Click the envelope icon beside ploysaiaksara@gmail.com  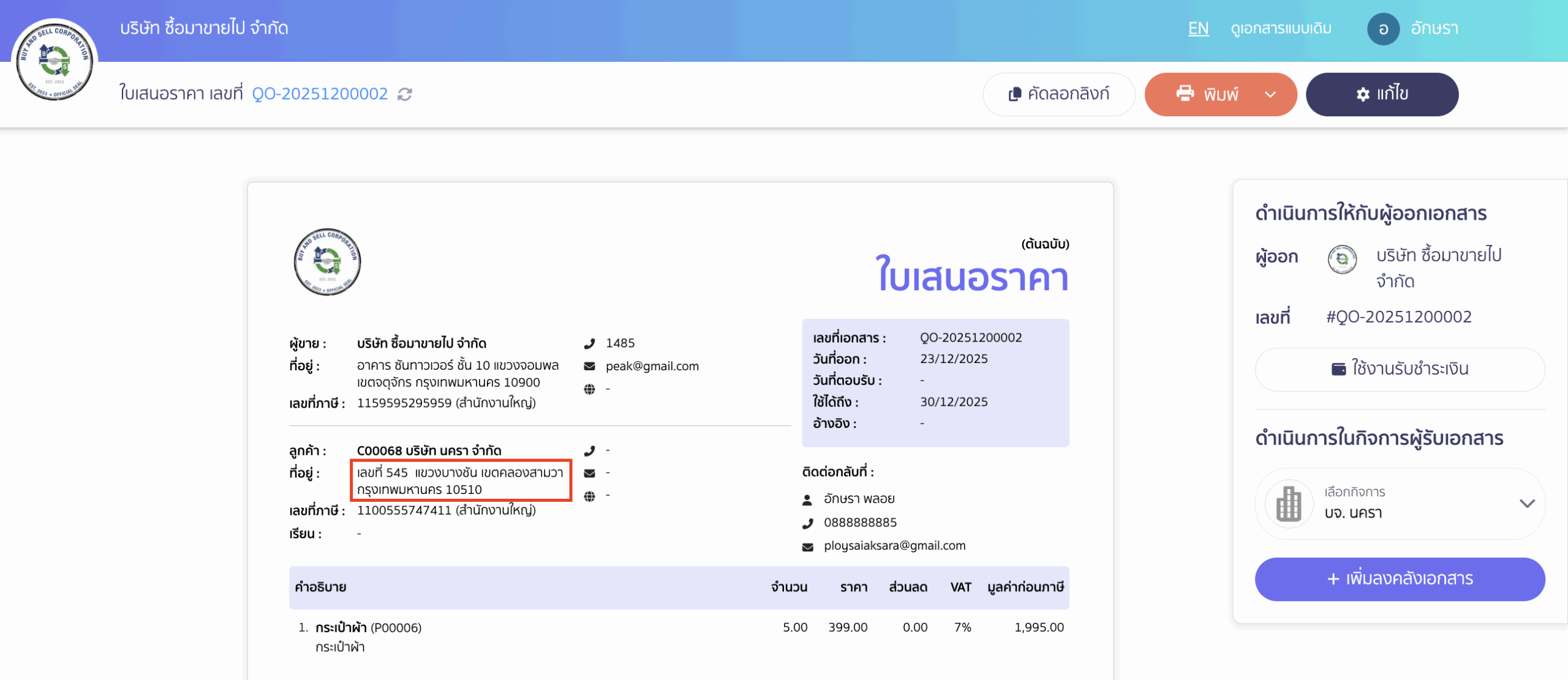[809, 545]
